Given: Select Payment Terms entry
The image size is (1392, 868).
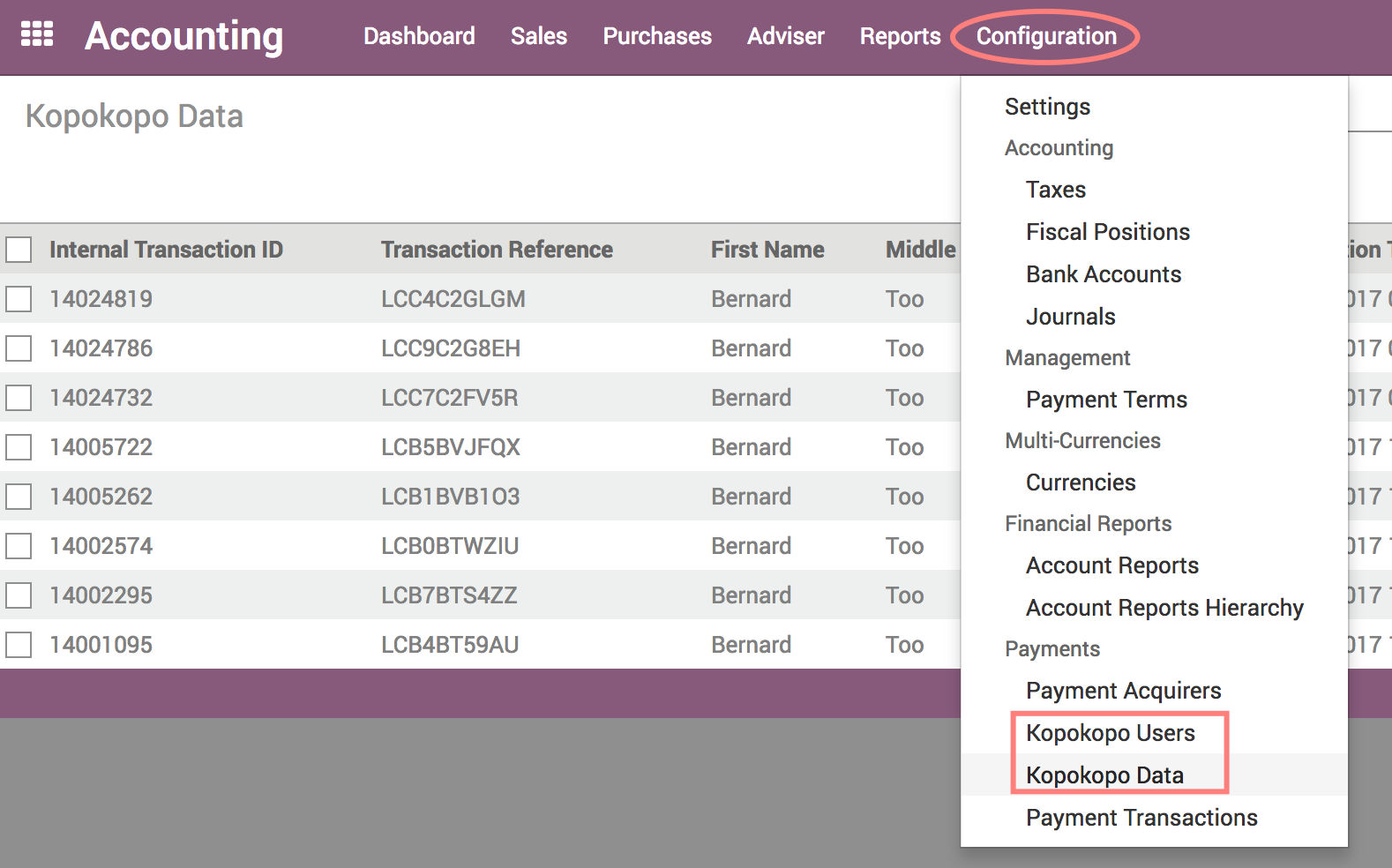Looking at the screenshot, I should [1106, 400].
